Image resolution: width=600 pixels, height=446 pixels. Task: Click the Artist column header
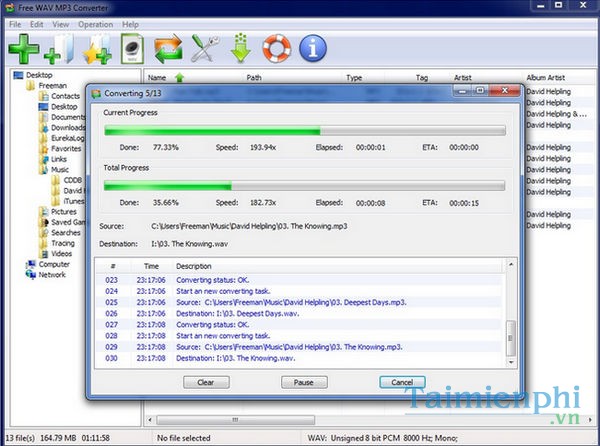click(x=463, y=78)
